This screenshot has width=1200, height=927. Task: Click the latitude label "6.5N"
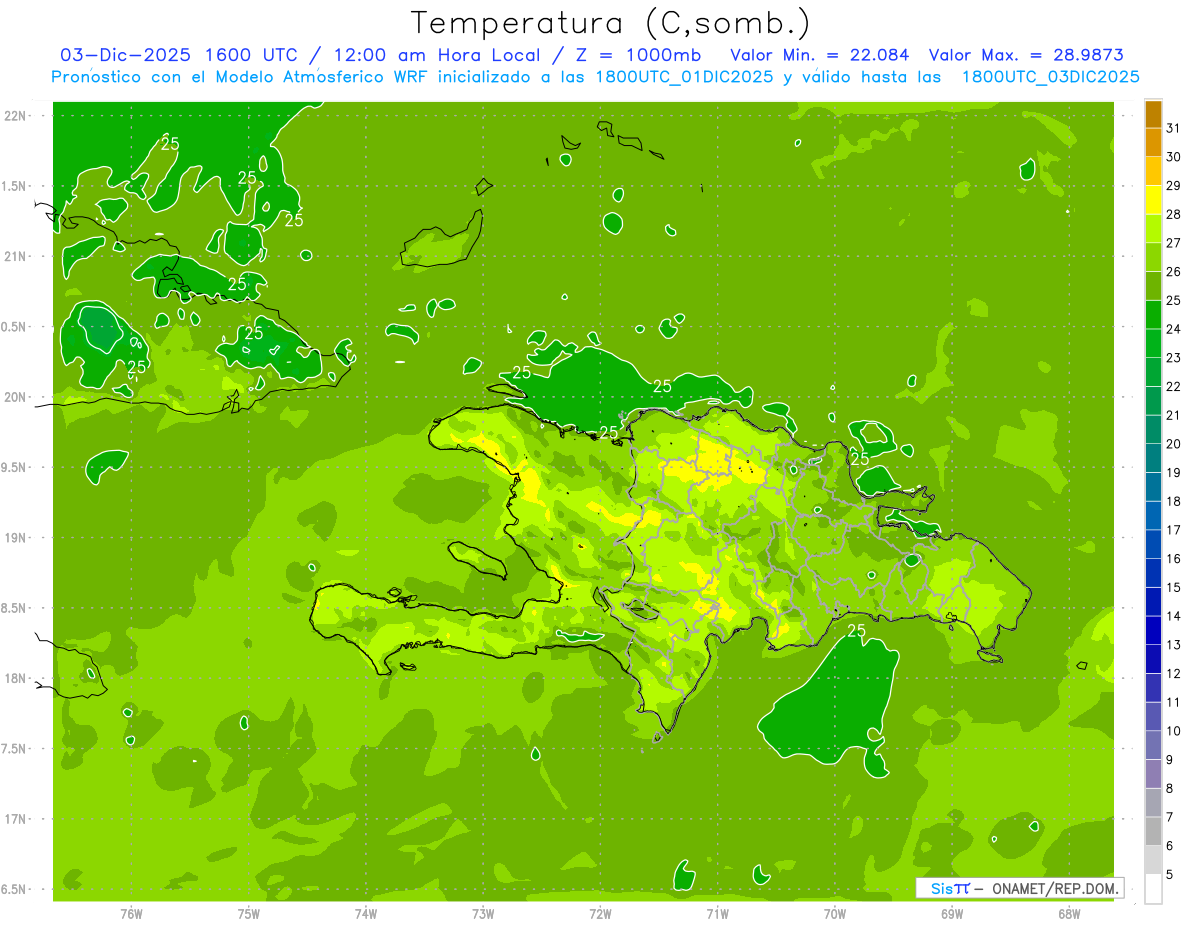[x=15, y=889]
